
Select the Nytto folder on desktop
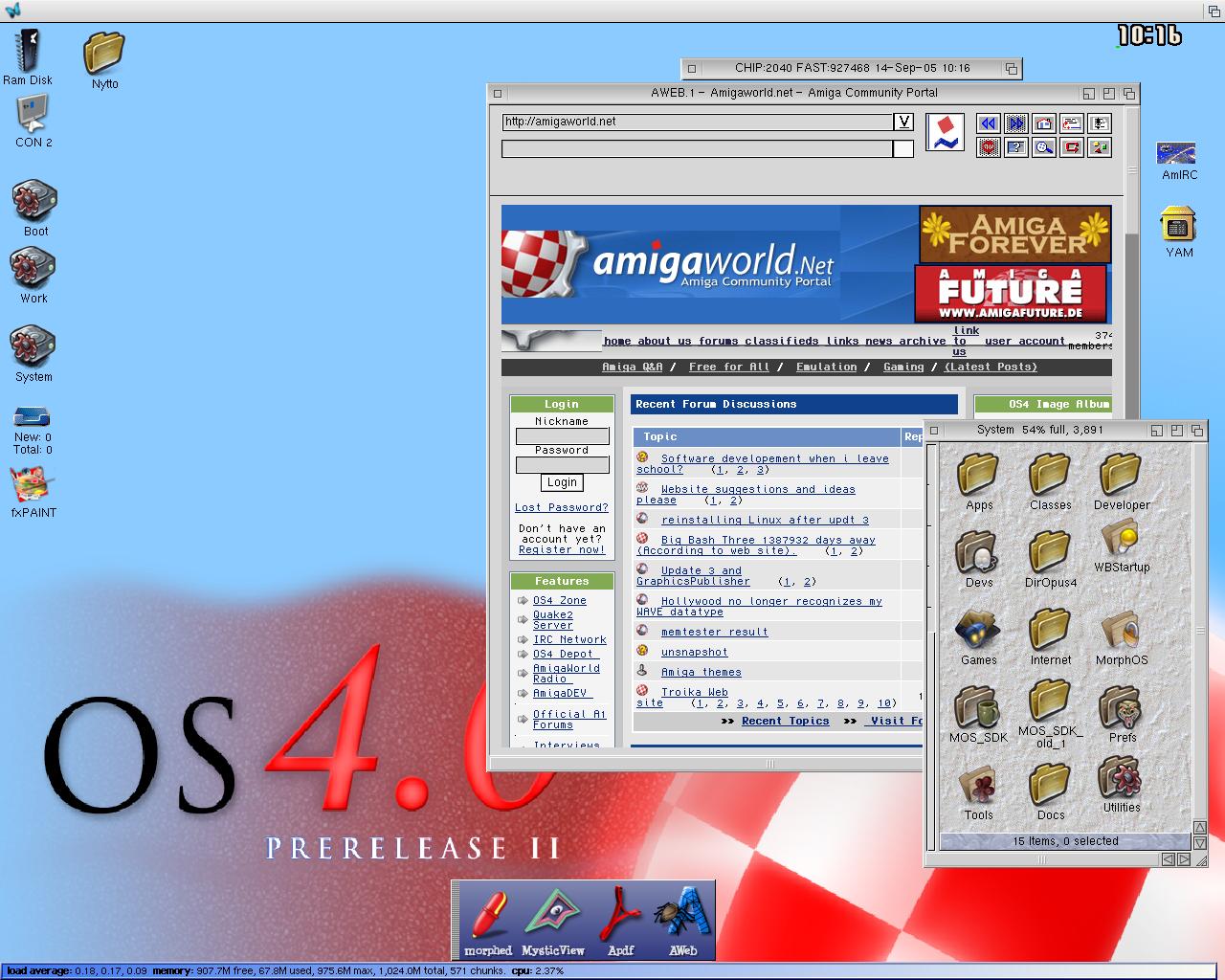click(x=104, y=61)
